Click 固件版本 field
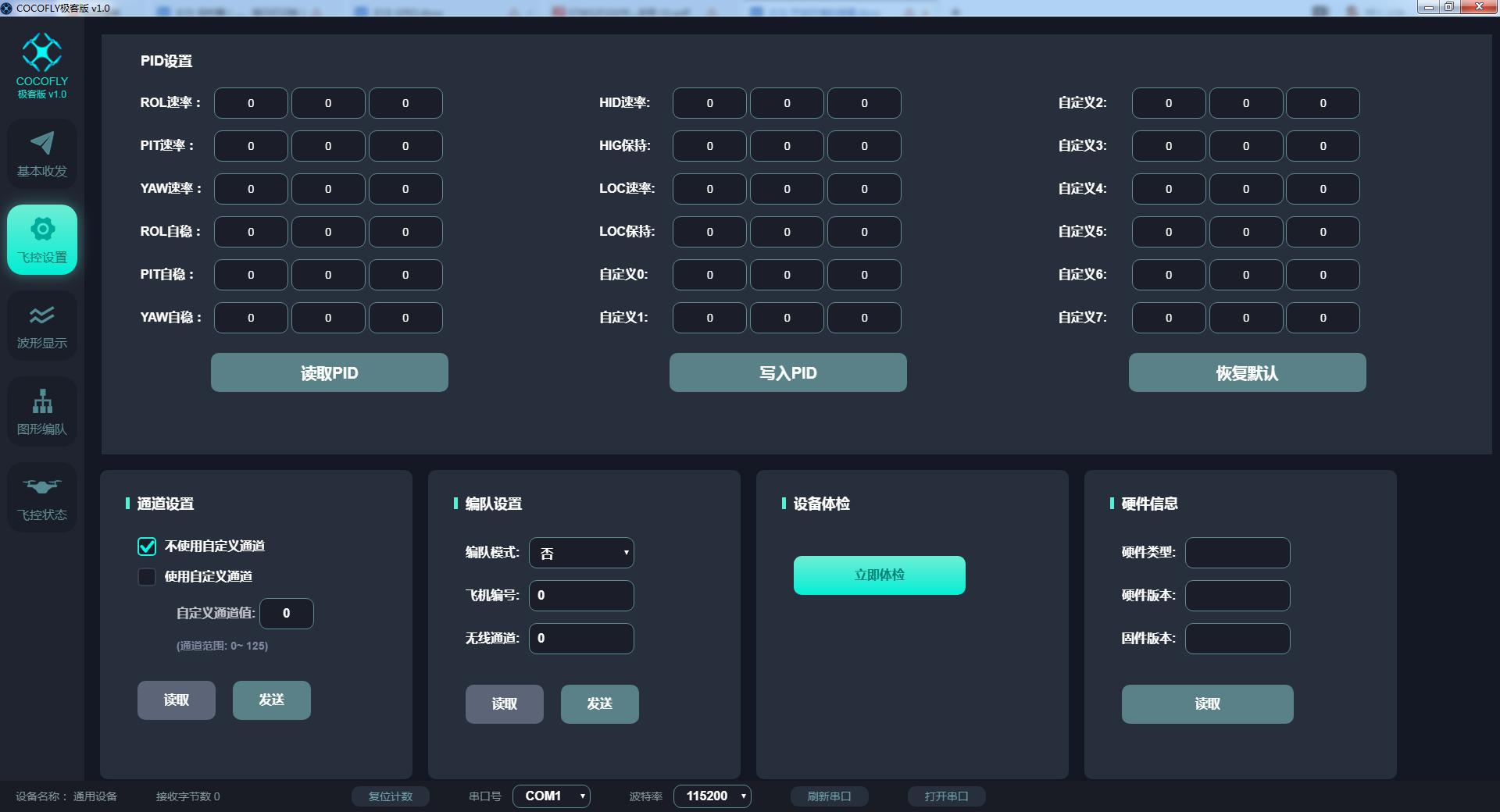Screen dimensions: 1500x812 pyautogui.click(x=1237, y=639)
